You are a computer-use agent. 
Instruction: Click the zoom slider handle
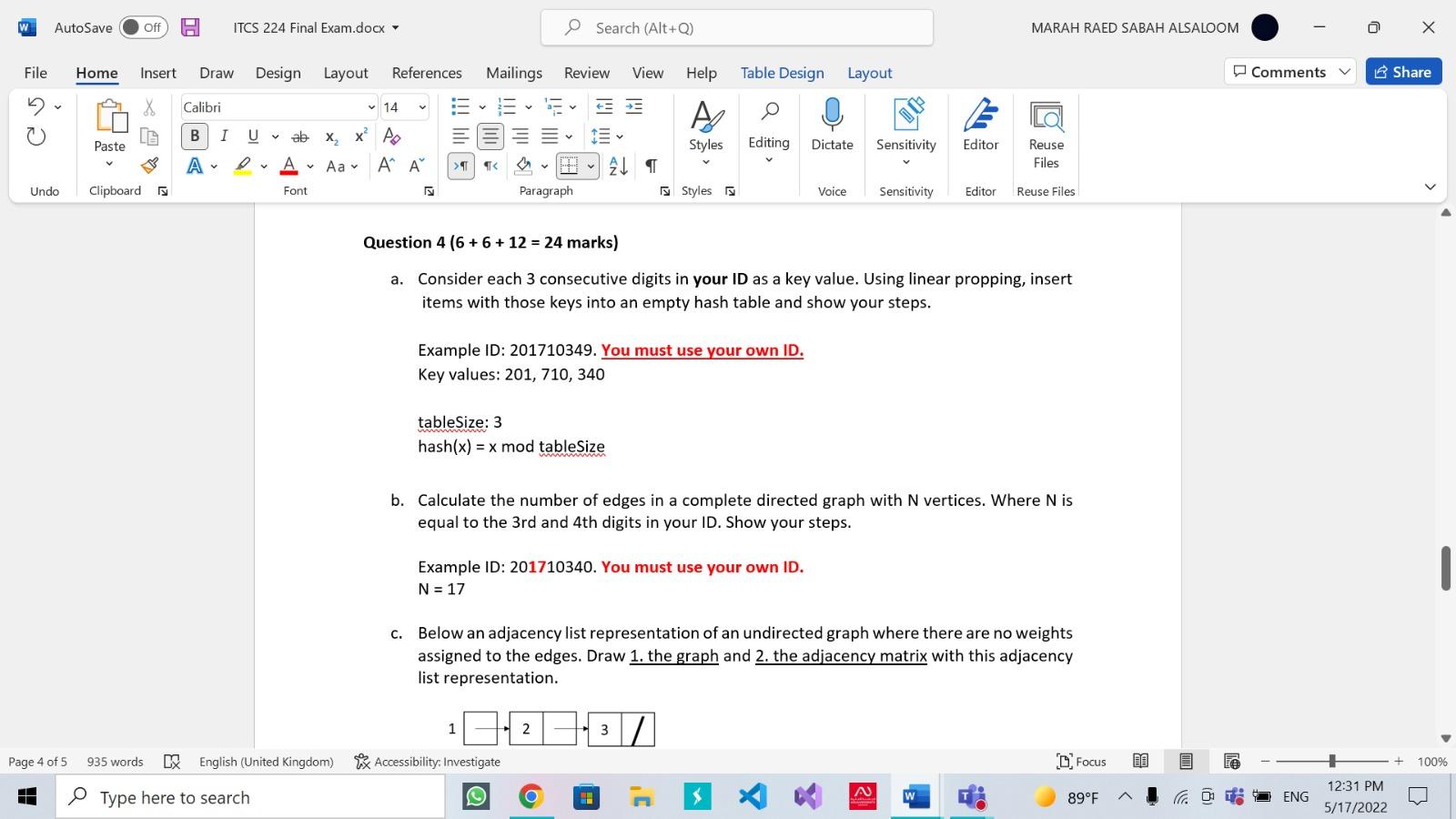[x=1332, y=761]
